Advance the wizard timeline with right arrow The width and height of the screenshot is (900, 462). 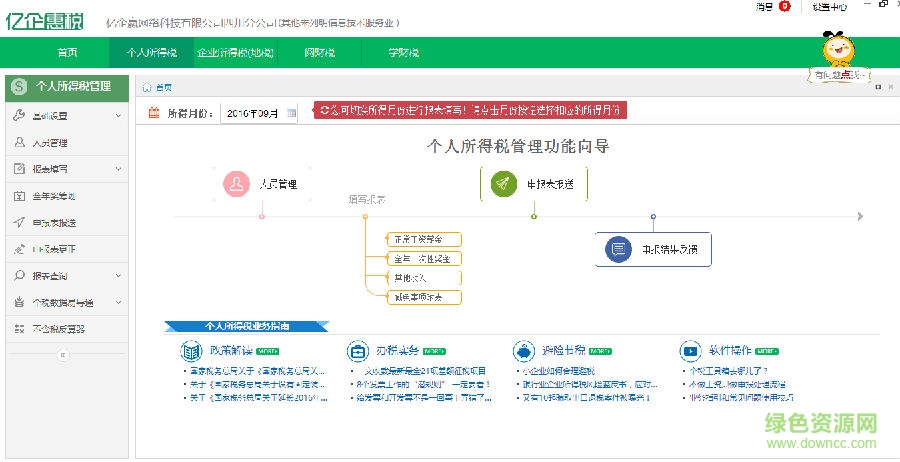[860, 216]
